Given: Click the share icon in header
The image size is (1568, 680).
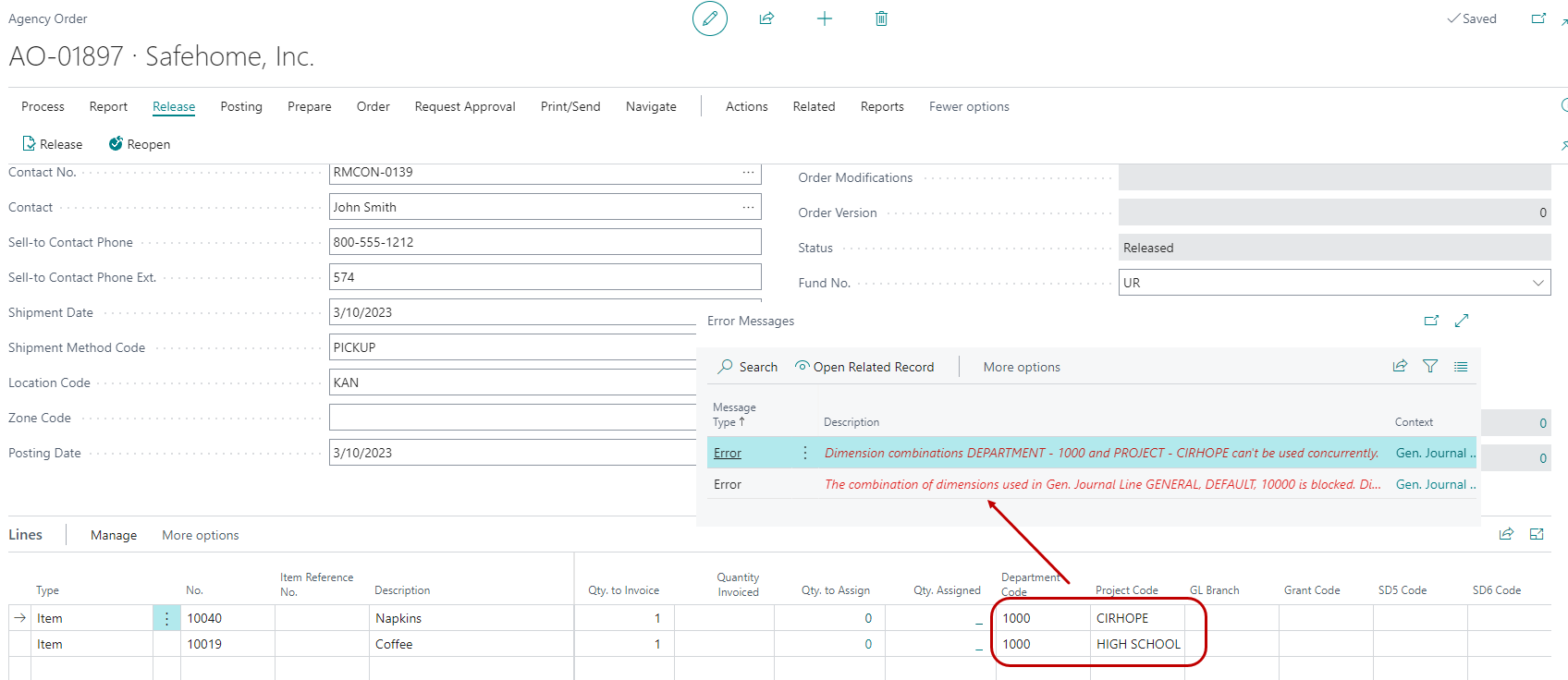Looking at the screenshot, I should [766, 18].
